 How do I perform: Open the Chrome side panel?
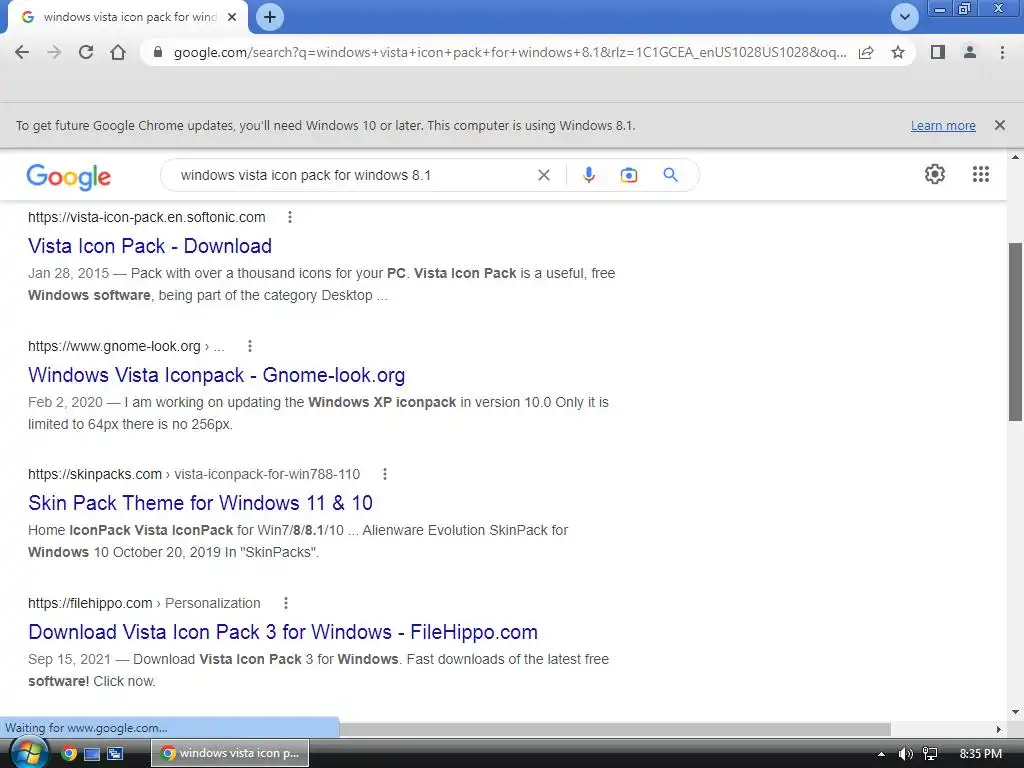click(938, 52)
